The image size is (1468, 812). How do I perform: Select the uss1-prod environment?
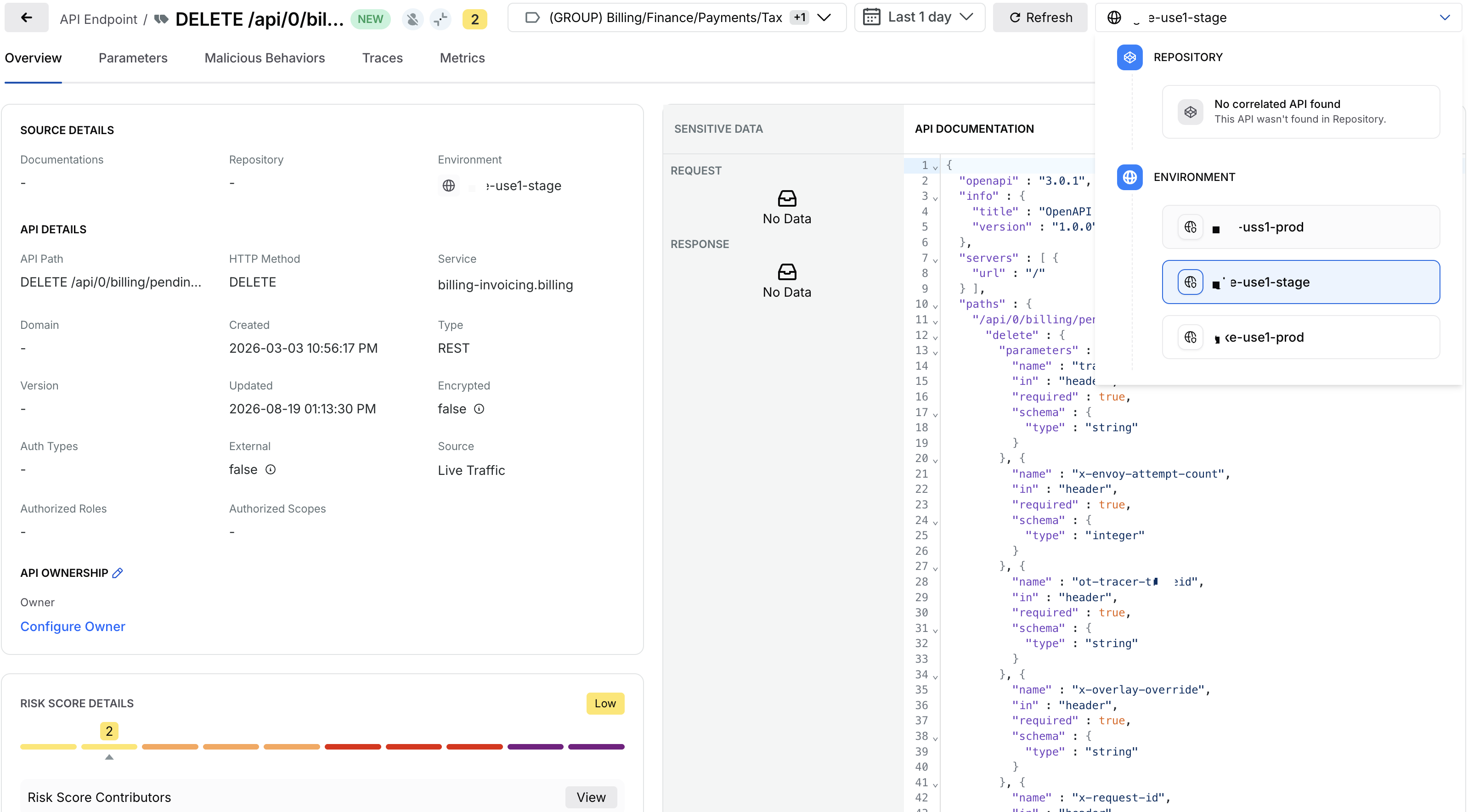(1301, 227)
